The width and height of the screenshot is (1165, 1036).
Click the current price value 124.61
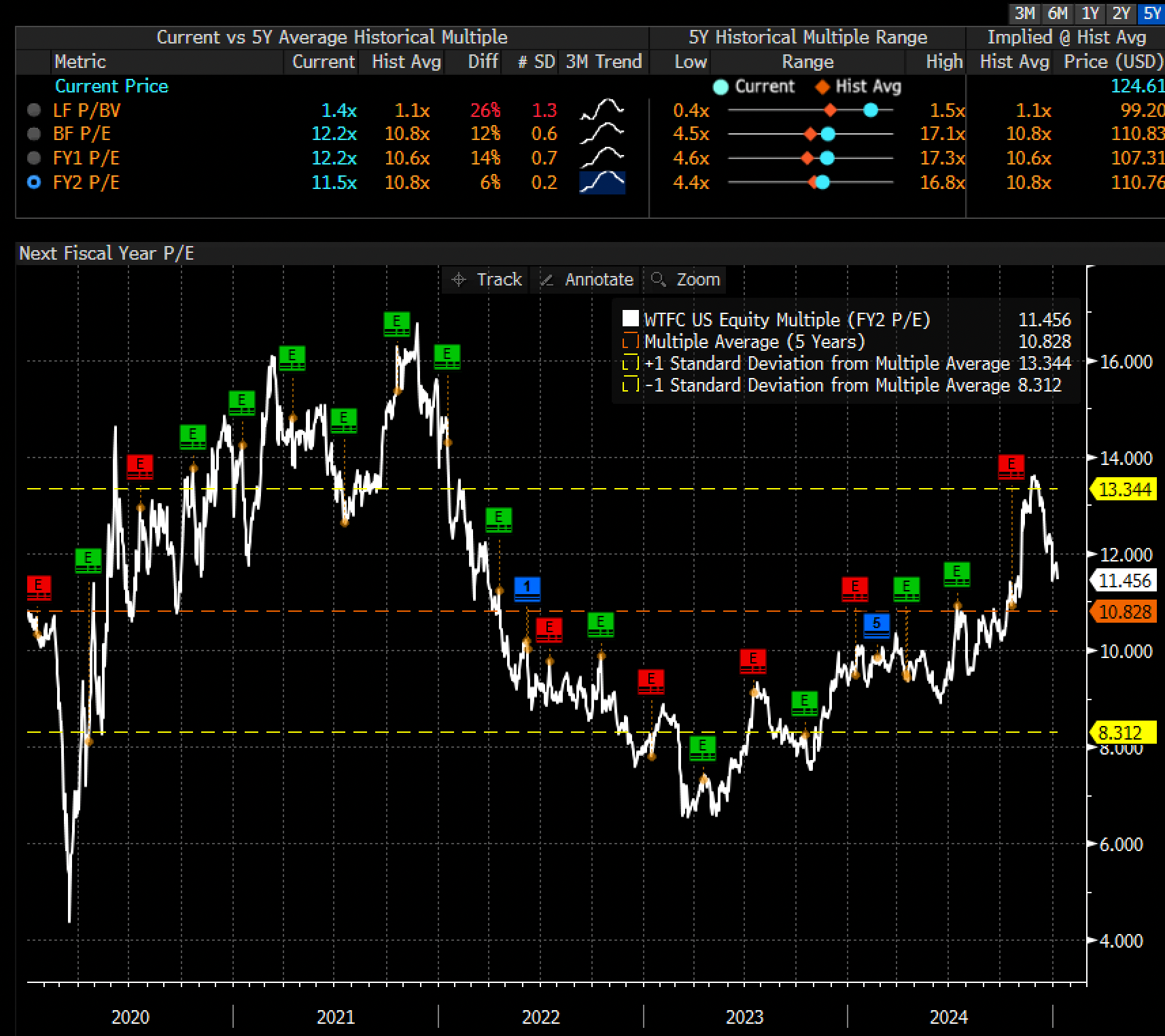coord(1137,86)
